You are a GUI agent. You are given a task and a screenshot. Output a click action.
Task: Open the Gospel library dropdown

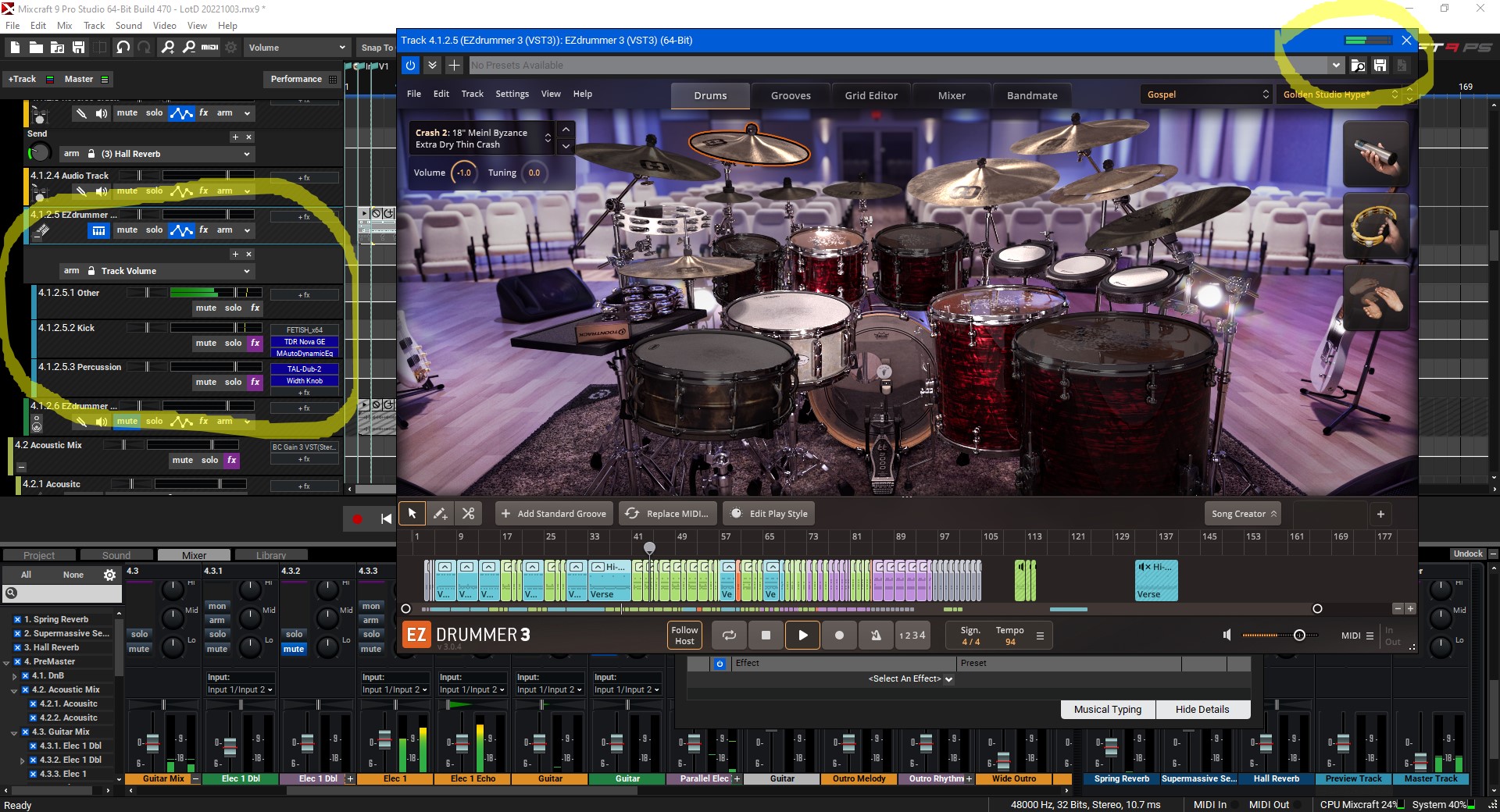pyautogui.click(x=1207, y=94)
